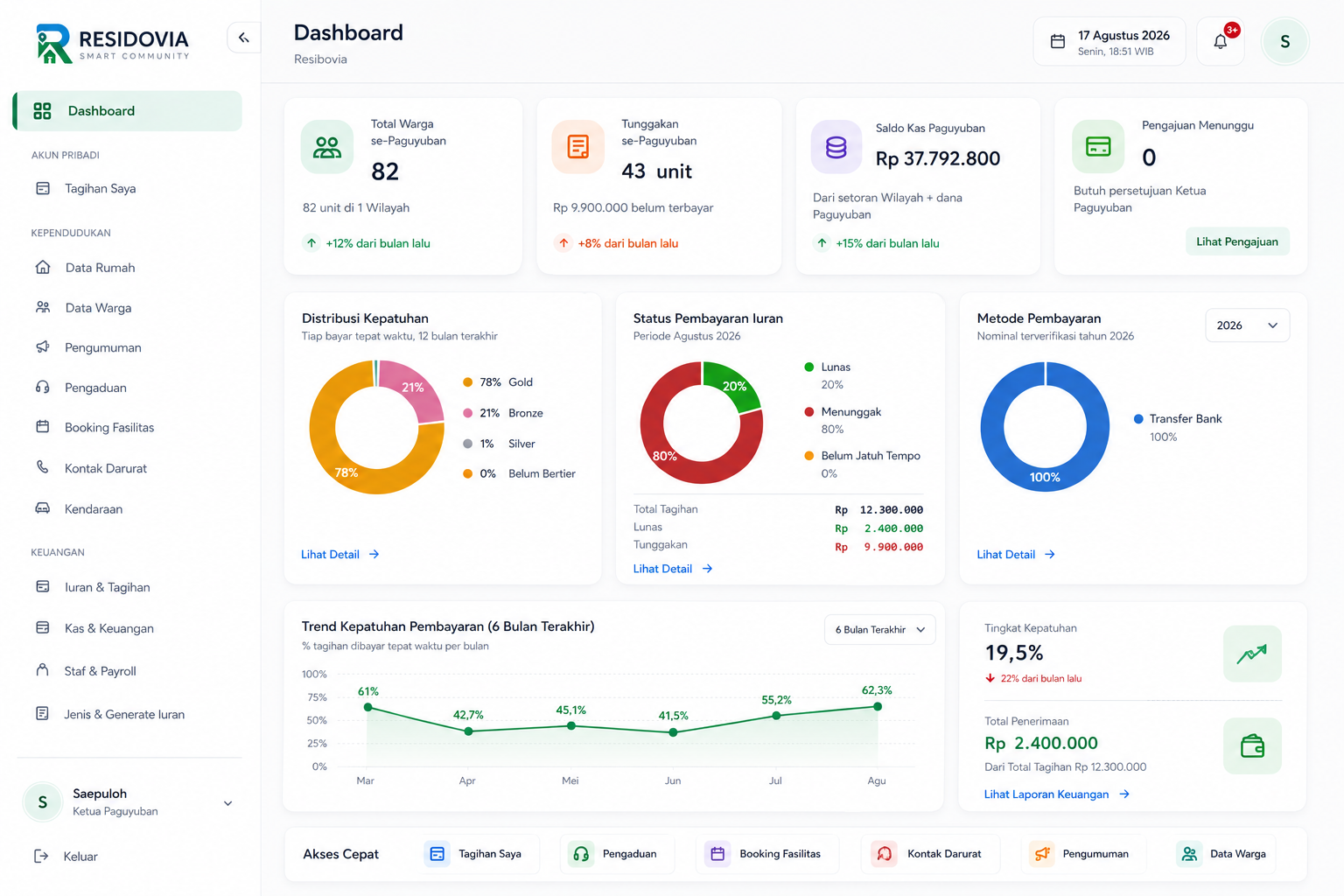This screenshot has width=1344, height=896.
Task: Click the Staf & Payroll person icon
Action: pyautogui.click(x=43, y=670)
